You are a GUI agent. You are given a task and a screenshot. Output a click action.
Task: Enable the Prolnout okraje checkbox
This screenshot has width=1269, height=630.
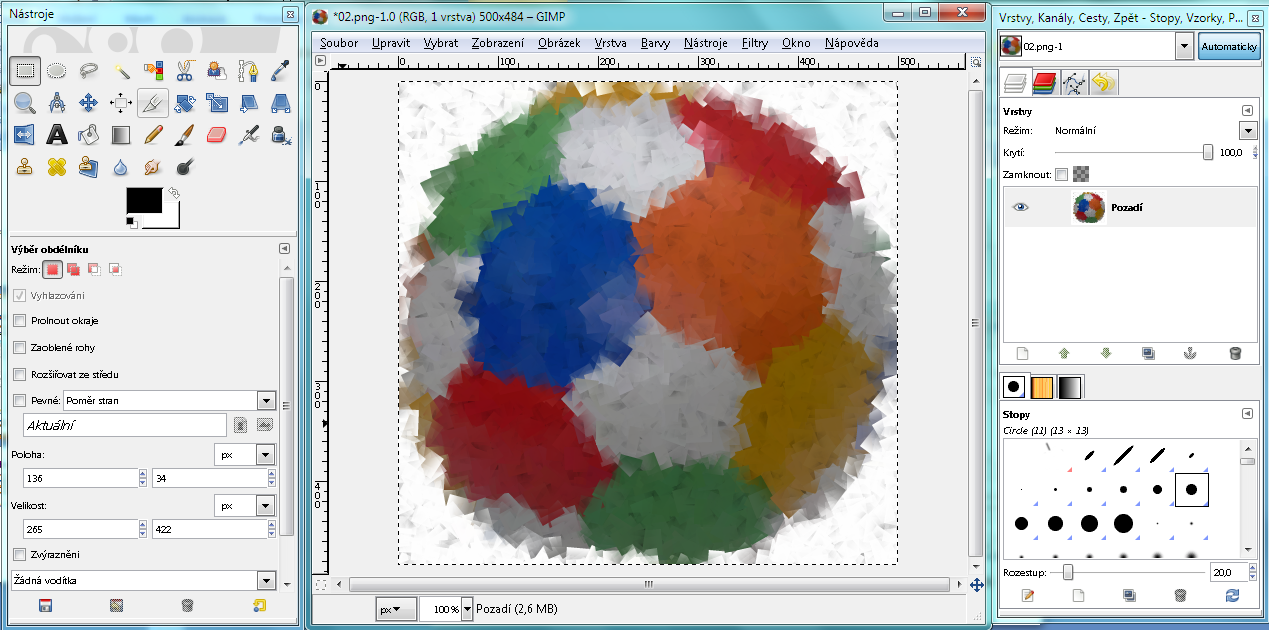tap(20, 321)
